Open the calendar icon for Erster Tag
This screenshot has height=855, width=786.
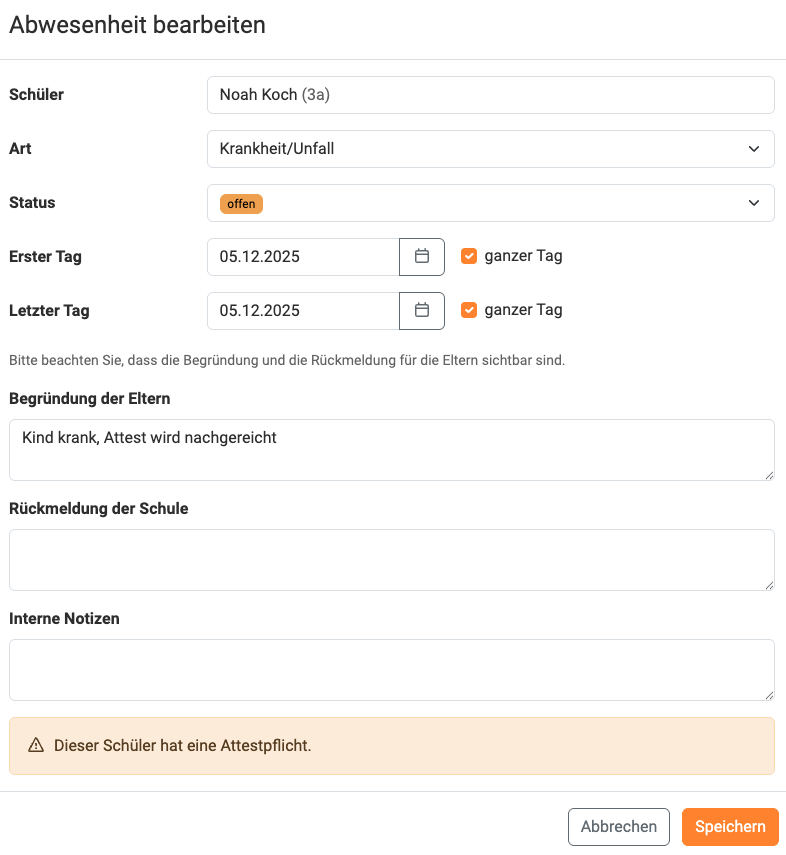[421, 256]
